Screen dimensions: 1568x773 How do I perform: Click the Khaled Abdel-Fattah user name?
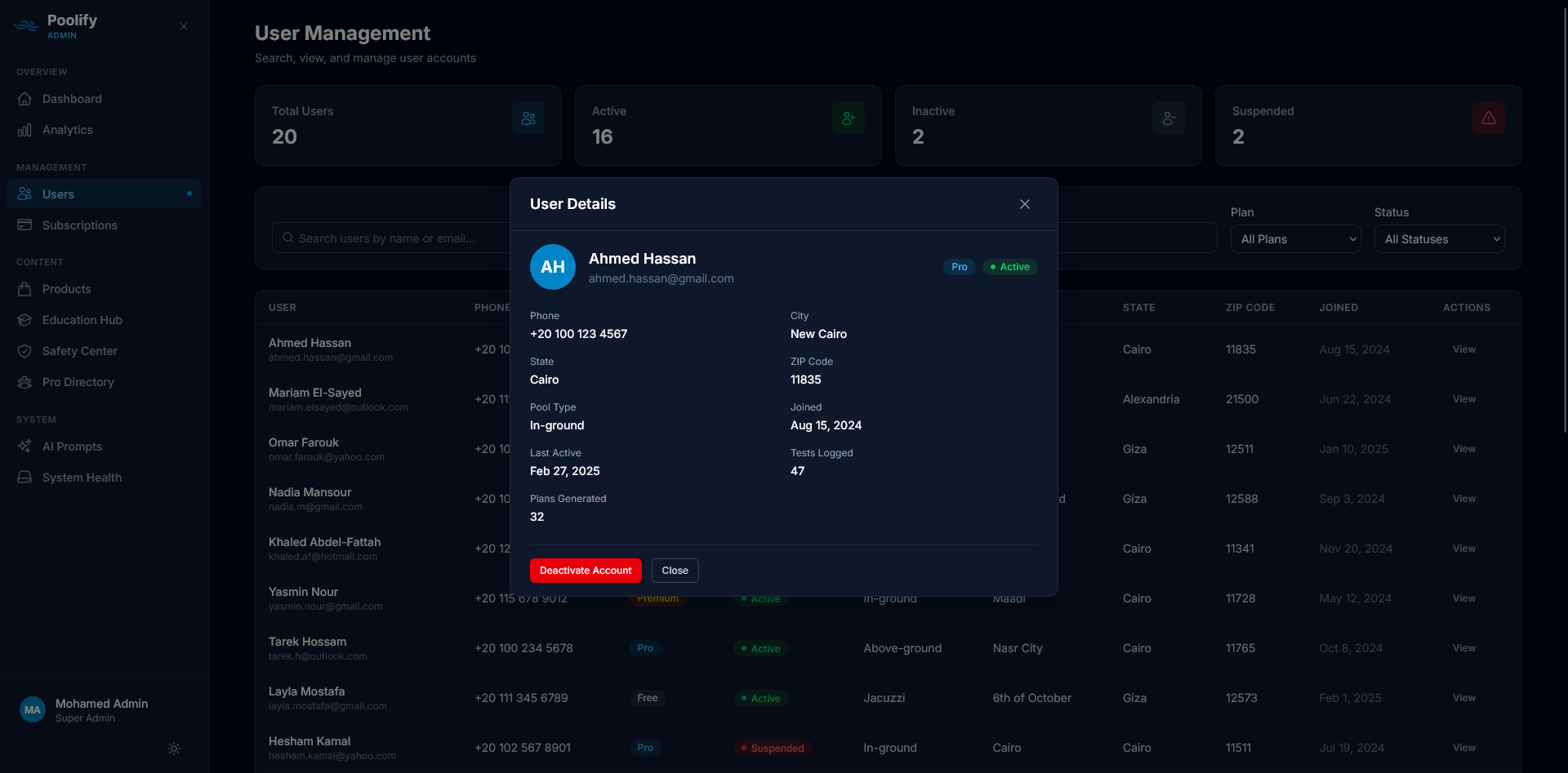(324, 542)
